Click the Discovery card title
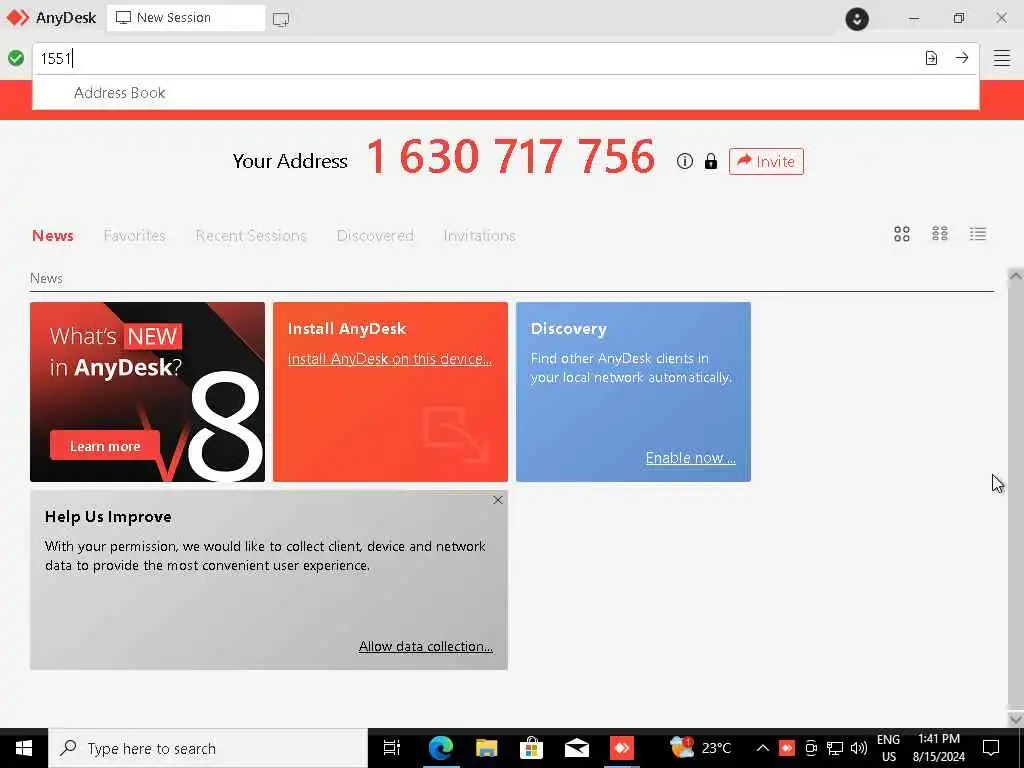This screenshot has width=1024, height=768. click(568, 328)
